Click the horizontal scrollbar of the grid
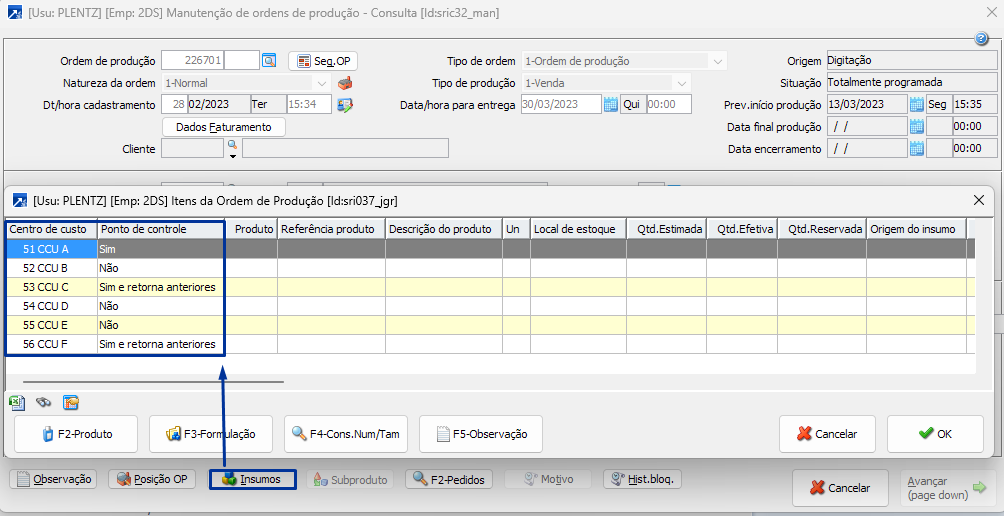Screen dimensions: 1004x516 click(152, 382)
